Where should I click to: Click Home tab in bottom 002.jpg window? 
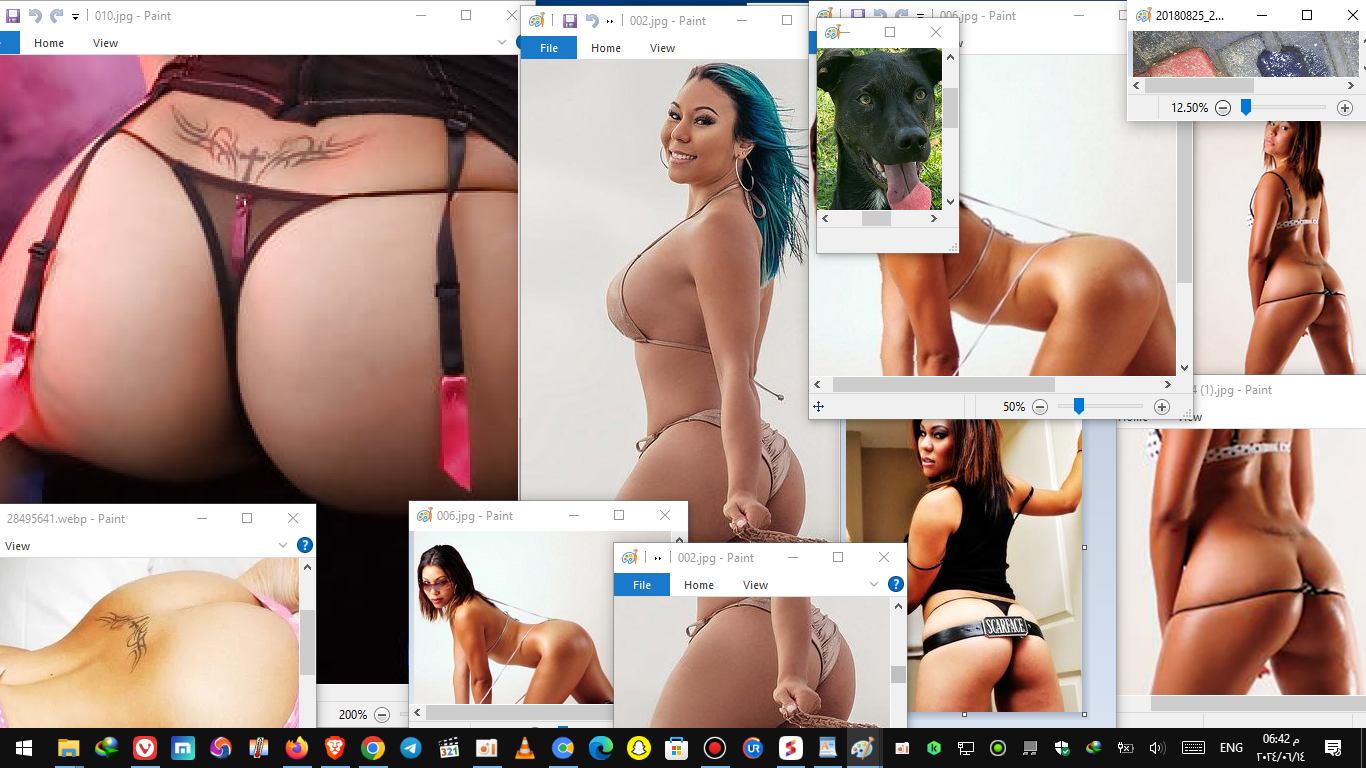point(698,585)
